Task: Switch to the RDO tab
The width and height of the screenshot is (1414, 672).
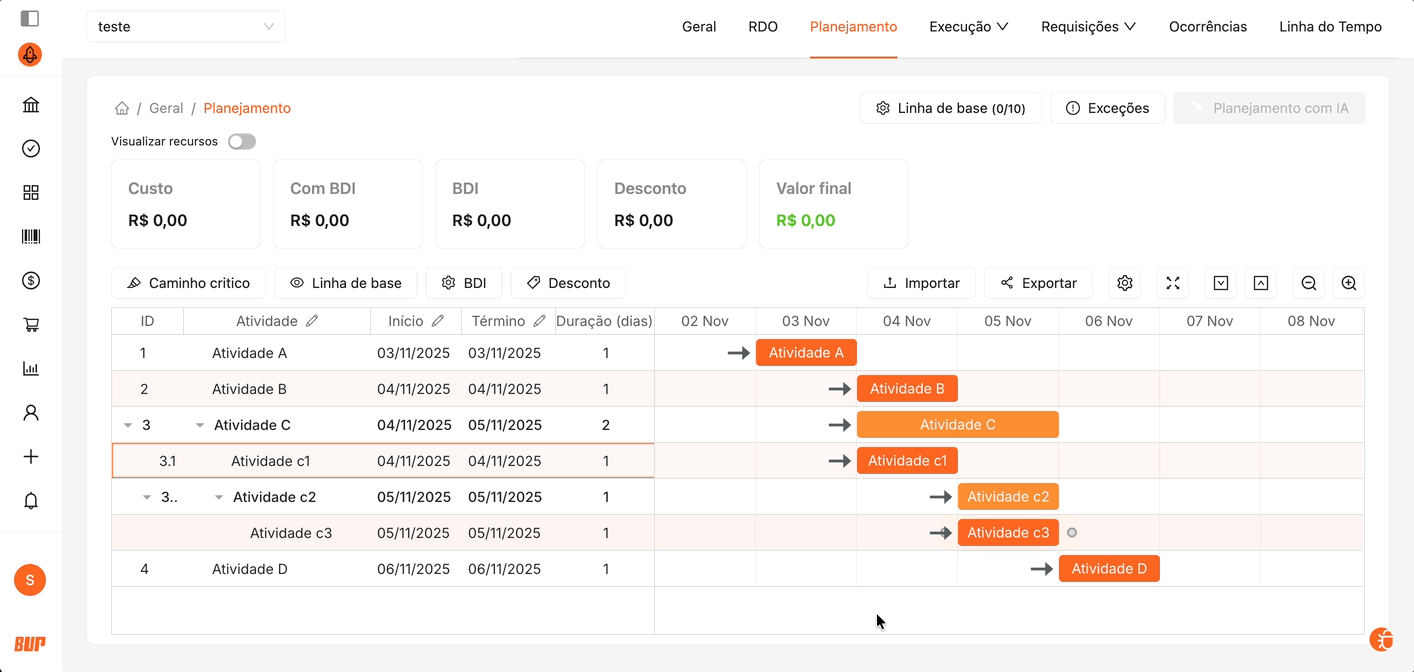Action: tap(762, 27)
